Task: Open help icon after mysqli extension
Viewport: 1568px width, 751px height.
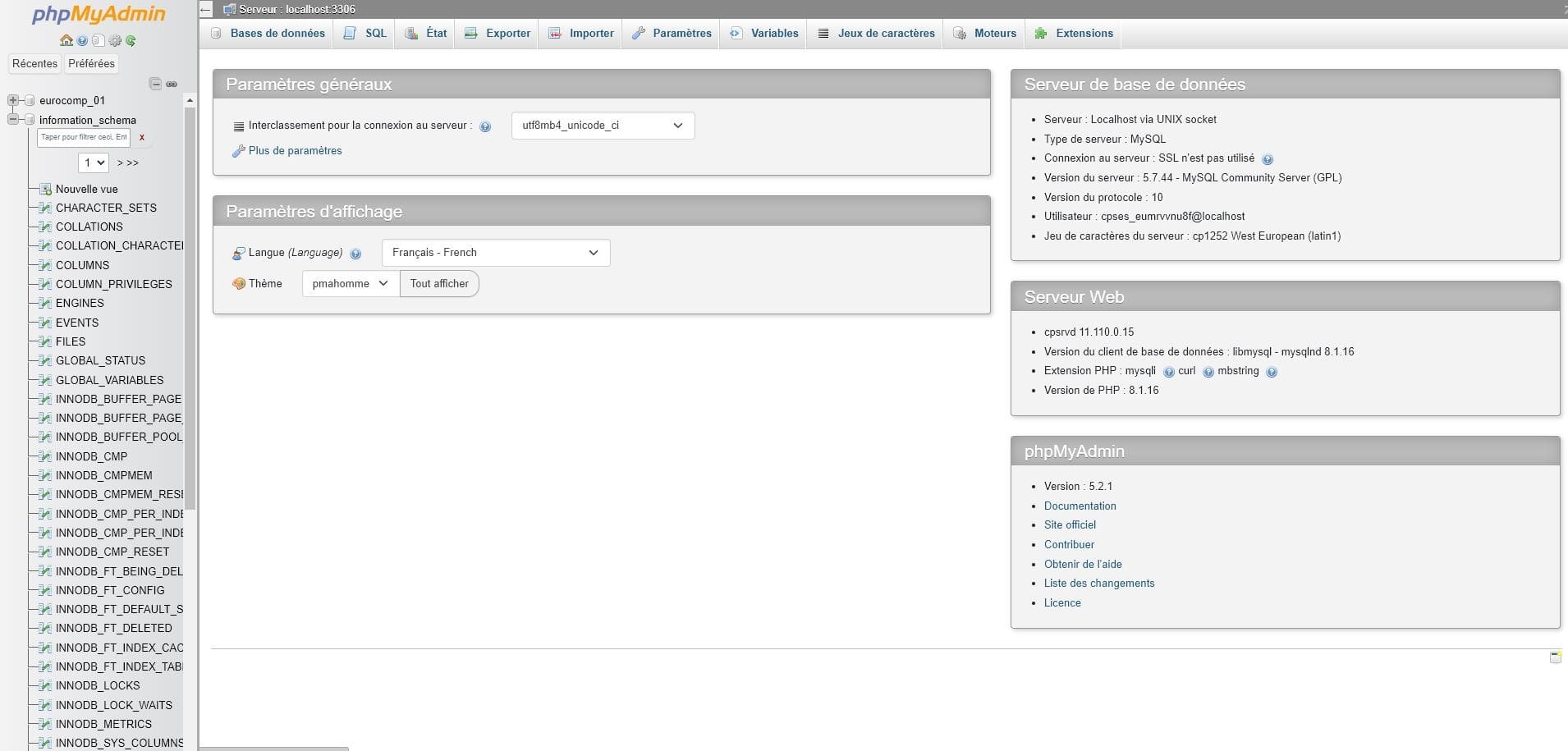Action: click(1169, 372)
